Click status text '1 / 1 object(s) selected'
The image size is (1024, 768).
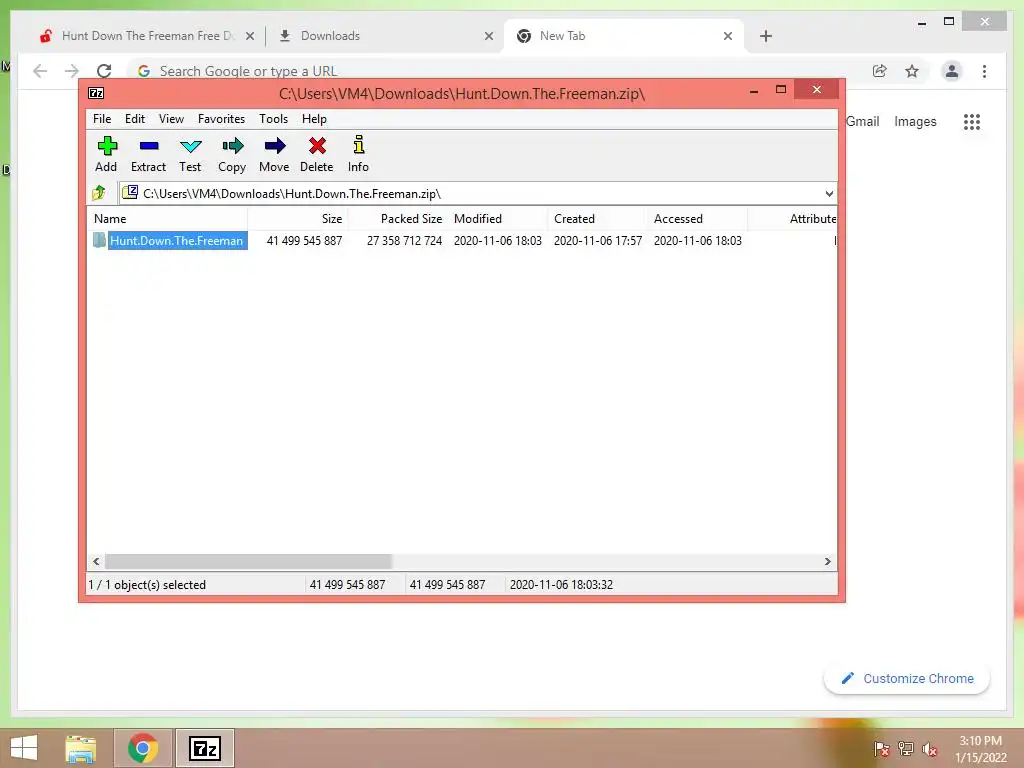point(147,584)
